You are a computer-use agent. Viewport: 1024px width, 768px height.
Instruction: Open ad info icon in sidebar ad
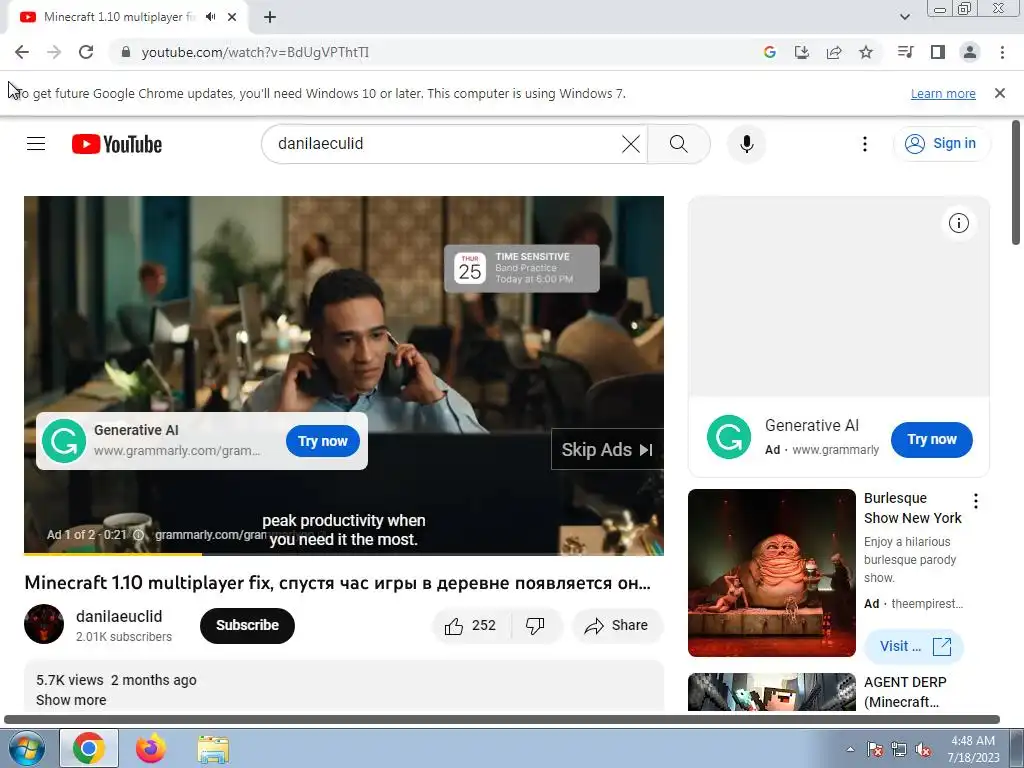pyautogui.click(x=959, y=223)
